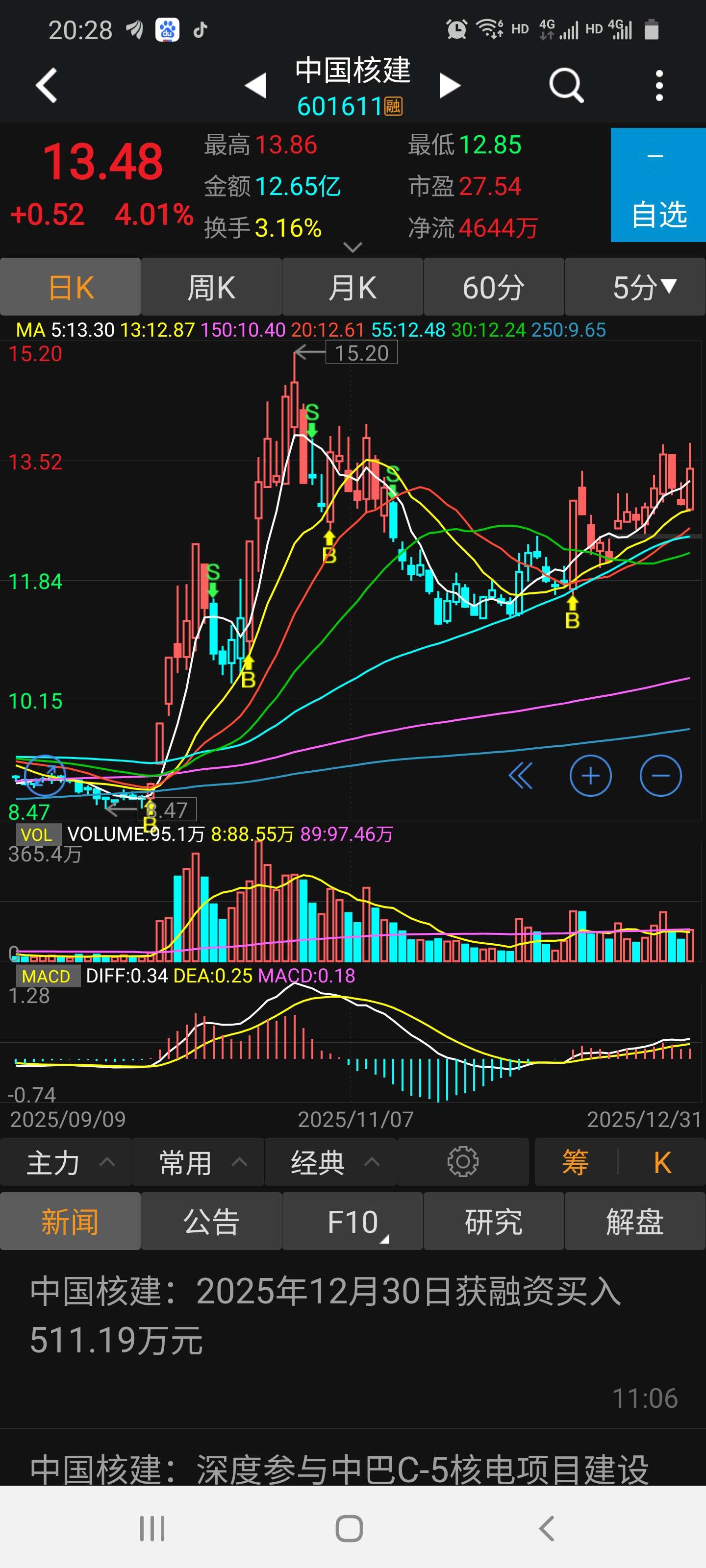
Task: Tap the current price 13.48
Action: 103,162
